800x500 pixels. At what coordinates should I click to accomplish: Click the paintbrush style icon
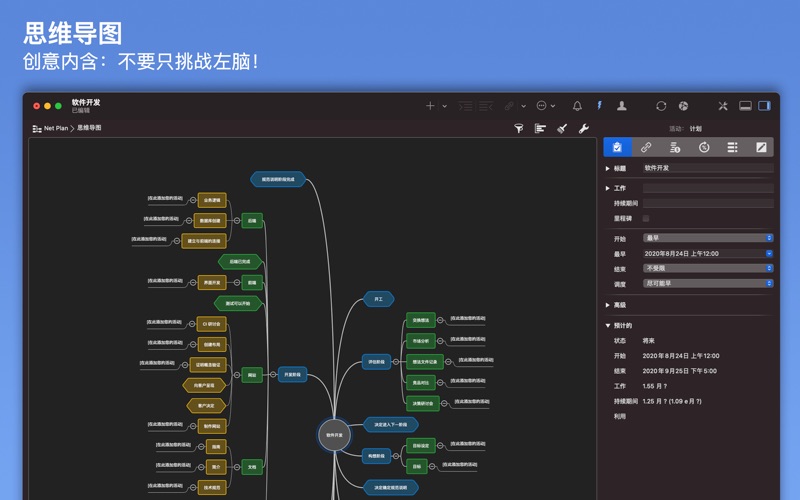click(x=562, y=129)
